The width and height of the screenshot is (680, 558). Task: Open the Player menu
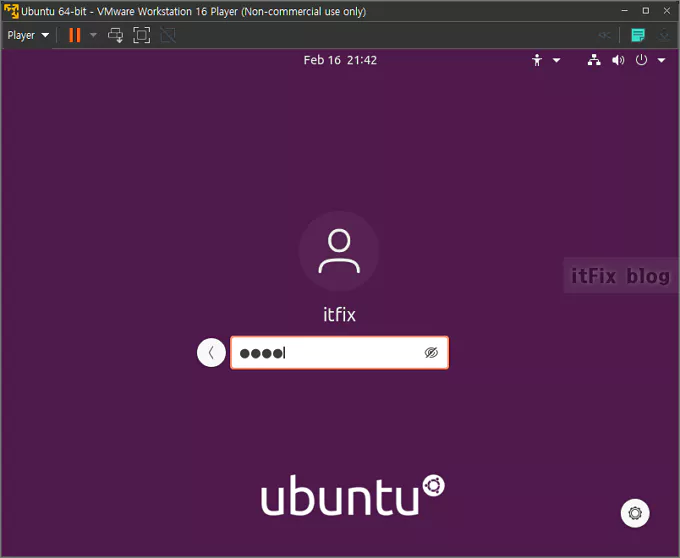pos(28,35)
